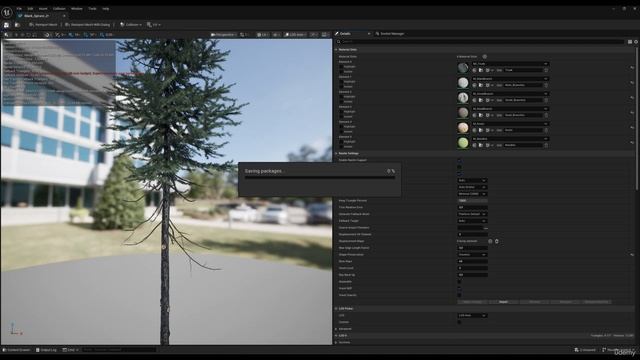Reset Element 0 material to default
The width and height of the screenshot is (640, 360).
coord(632,68)
